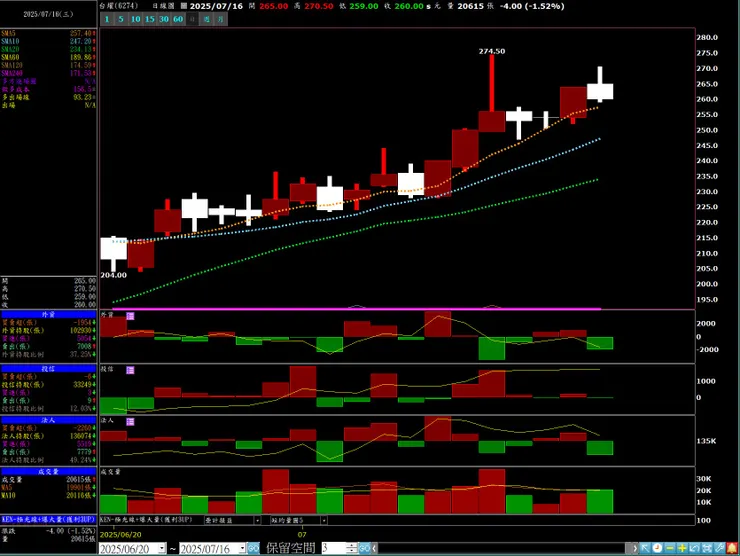Open the end date 2025/07/16 dropdown arrow
Image resolution: width=740 pixels, height=556 pixels.
point(242,548)
